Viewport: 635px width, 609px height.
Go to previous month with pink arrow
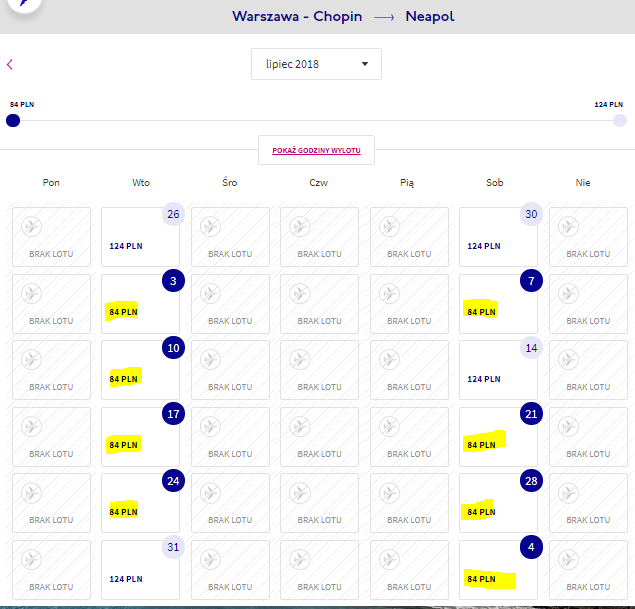pyautogui.click(x=10, y=64)
